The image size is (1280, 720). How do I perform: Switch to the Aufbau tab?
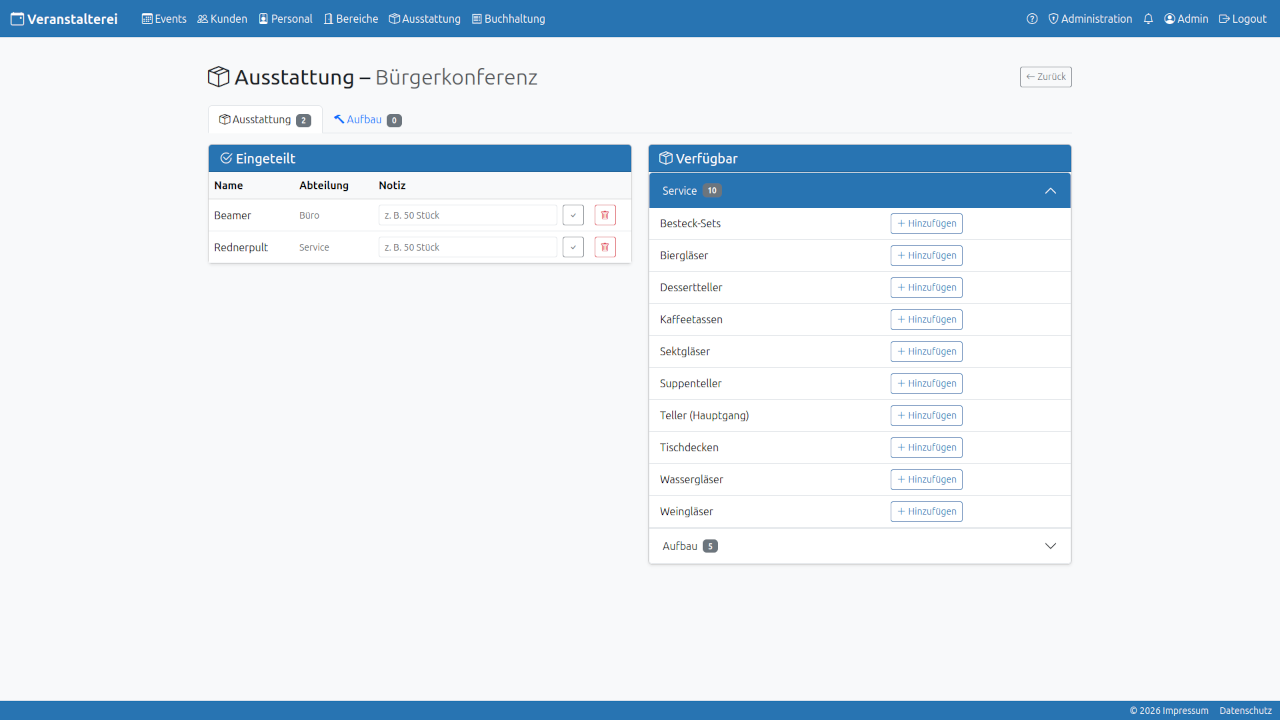point(368,120)
